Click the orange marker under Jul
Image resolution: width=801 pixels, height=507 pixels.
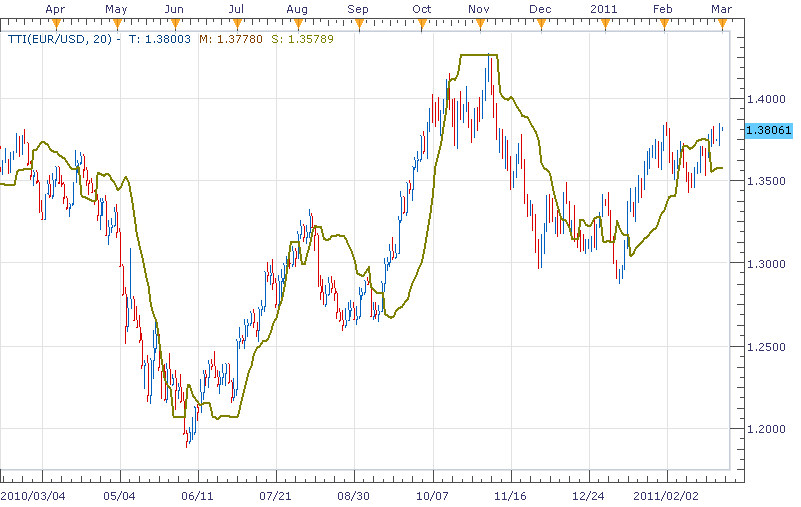point(237,24)
